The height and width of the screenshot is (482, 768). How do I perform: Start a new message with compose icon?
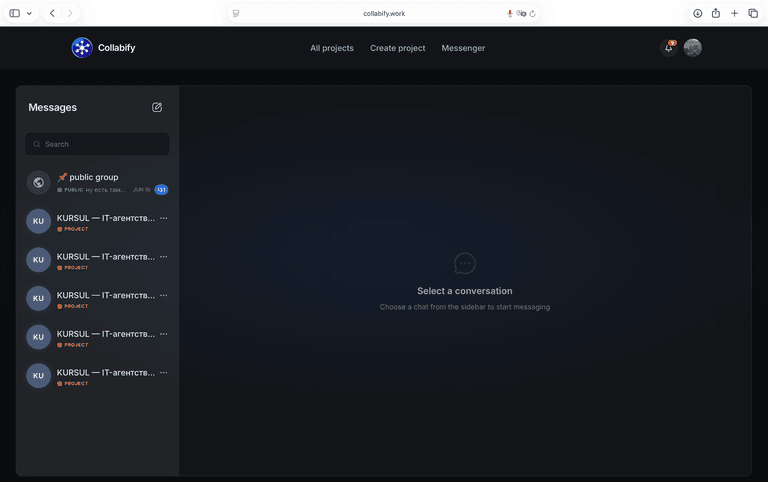157,107
